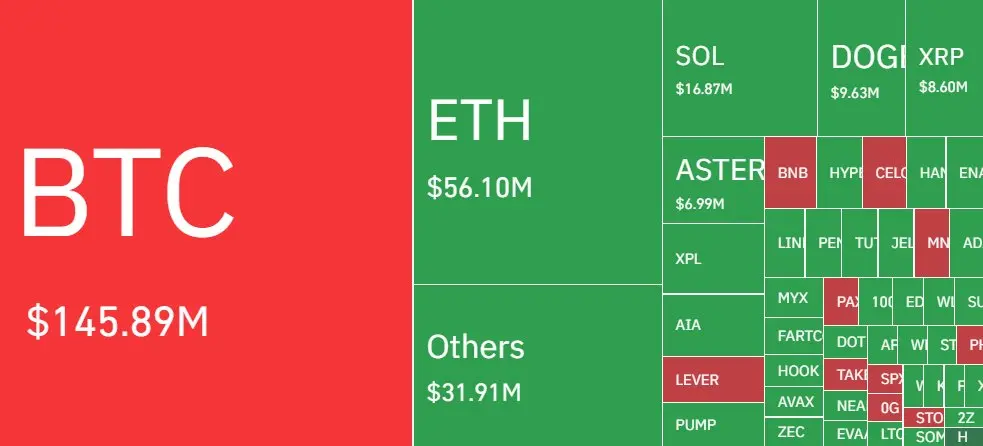This screenshot has height=446, width=983.
Task: Click the XPL tile
Action: (713, 258)
